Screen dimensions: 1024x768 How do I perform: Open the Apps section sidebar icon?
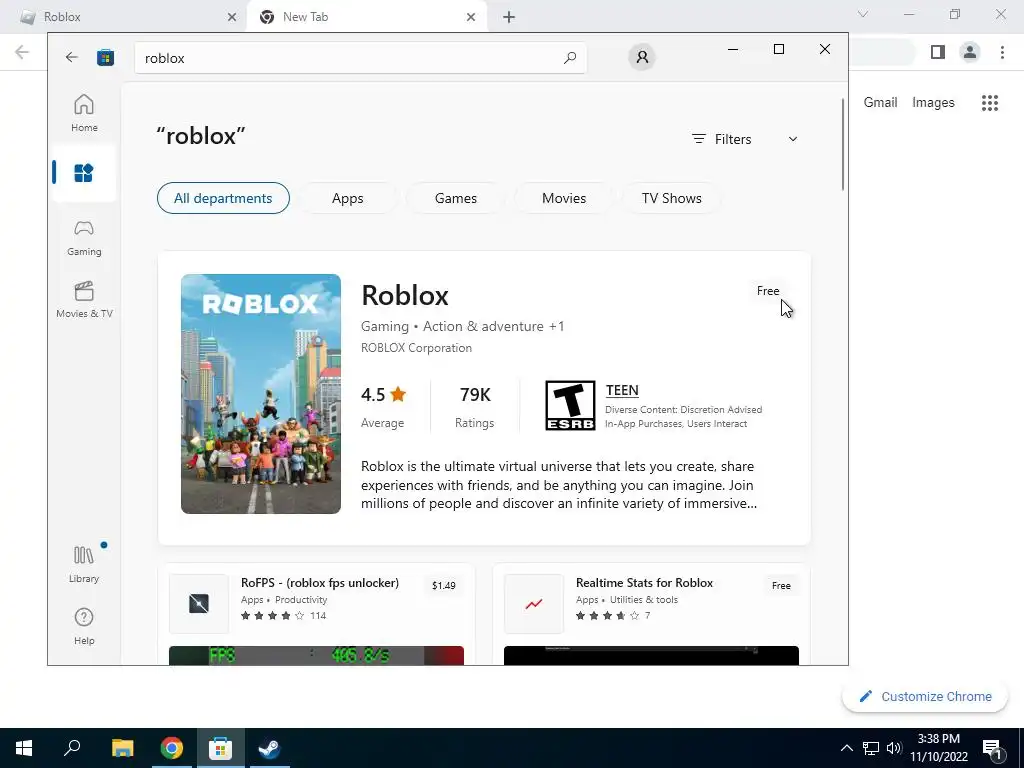pyautogui.click(x=84, y=173)
